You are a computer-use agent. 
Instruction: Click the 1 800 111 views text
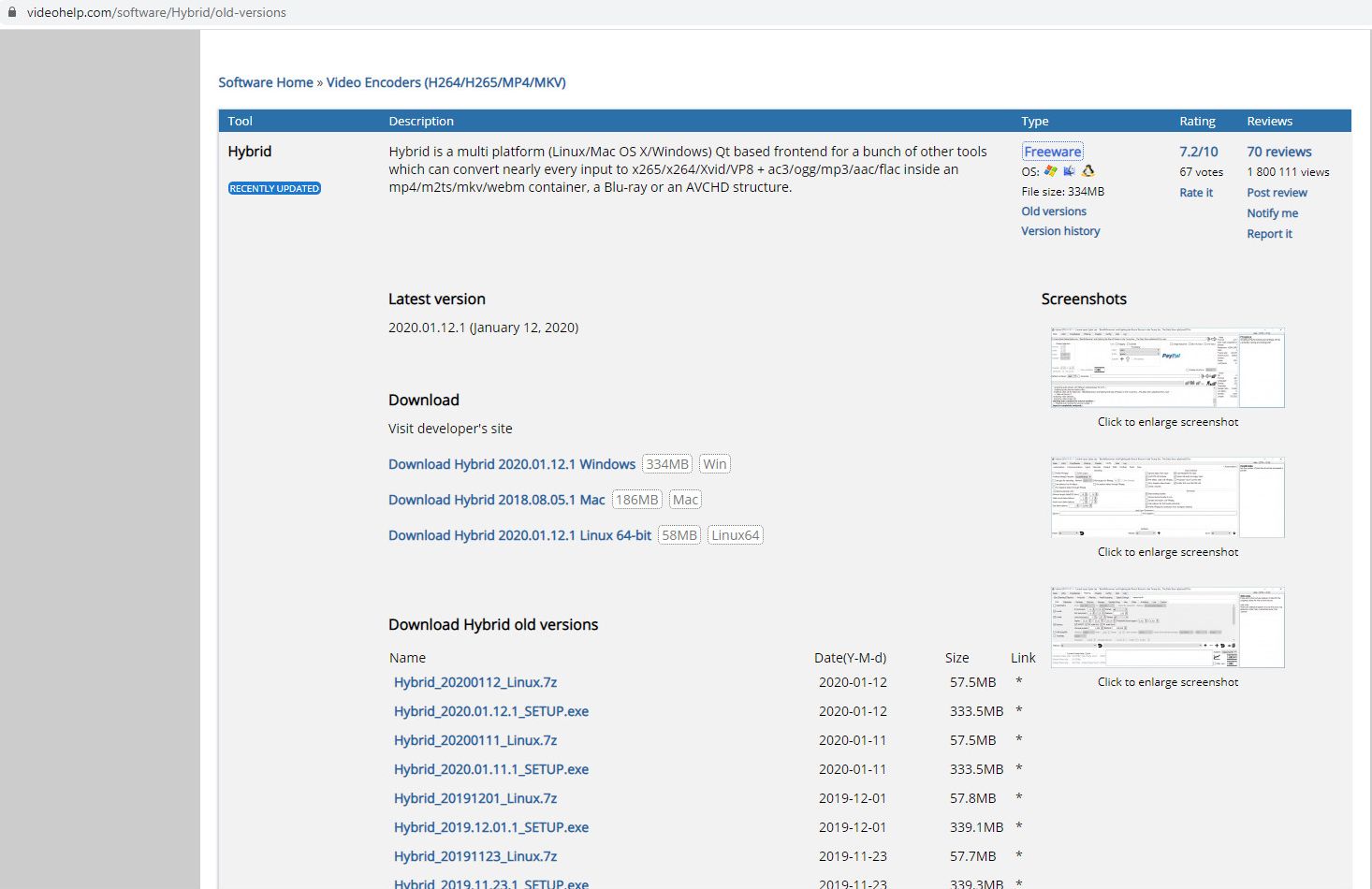(x=1288, y=172)
